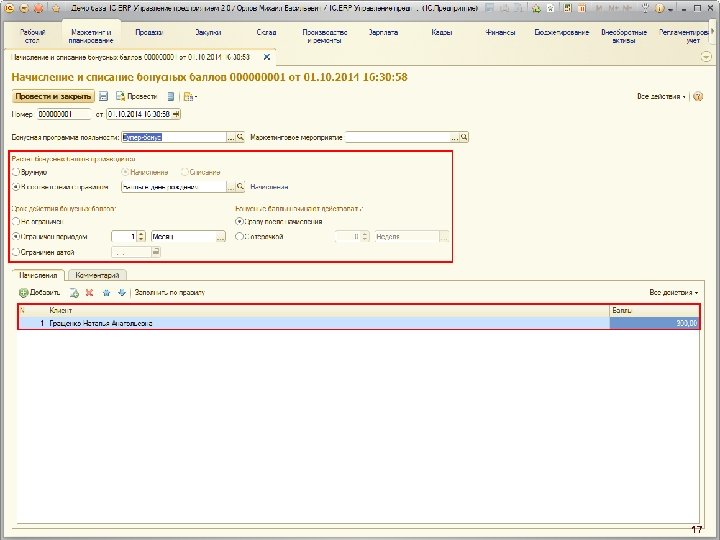Expand the panel dropdown arrow below title bar
Screen dimensions: 720x540
point(706,57)
